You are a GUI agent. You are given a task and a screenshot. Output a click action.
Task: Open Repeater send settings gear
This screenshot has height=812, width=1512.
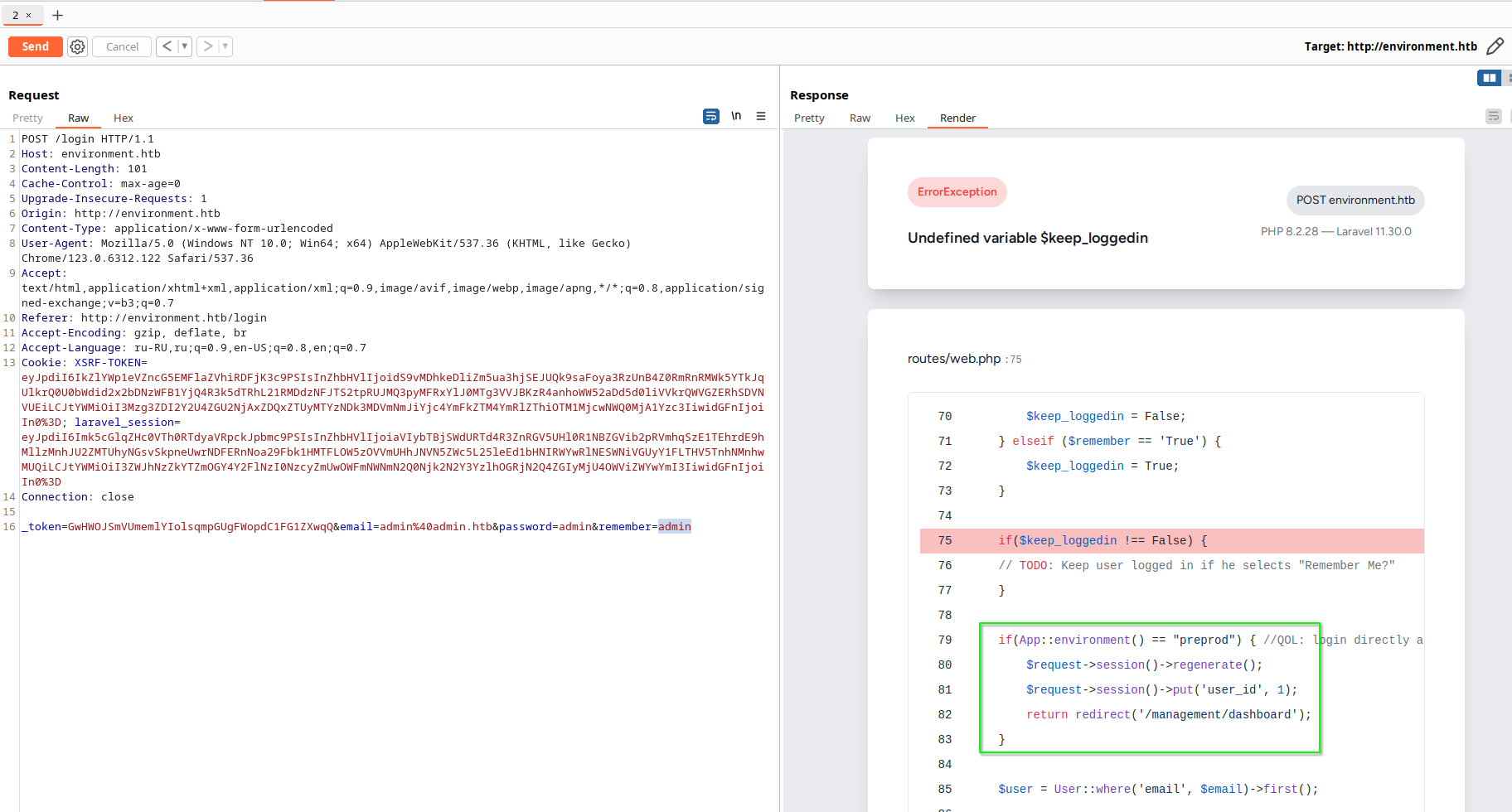(77, 46)
